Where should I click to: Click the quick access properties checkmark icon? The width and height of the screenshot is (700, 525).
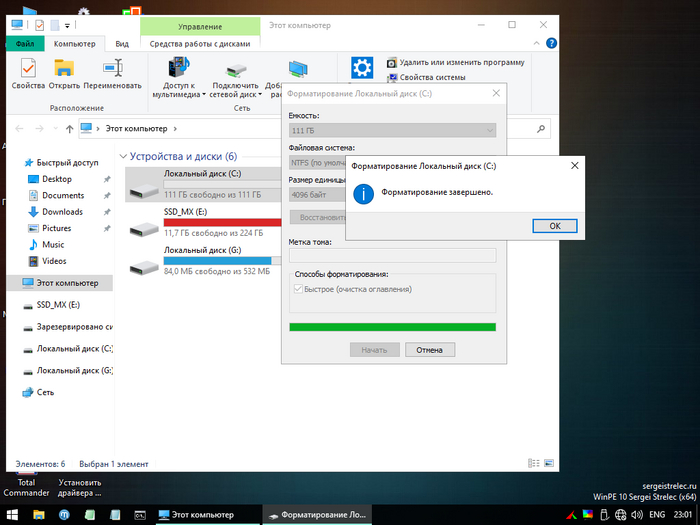coord(39,25)
